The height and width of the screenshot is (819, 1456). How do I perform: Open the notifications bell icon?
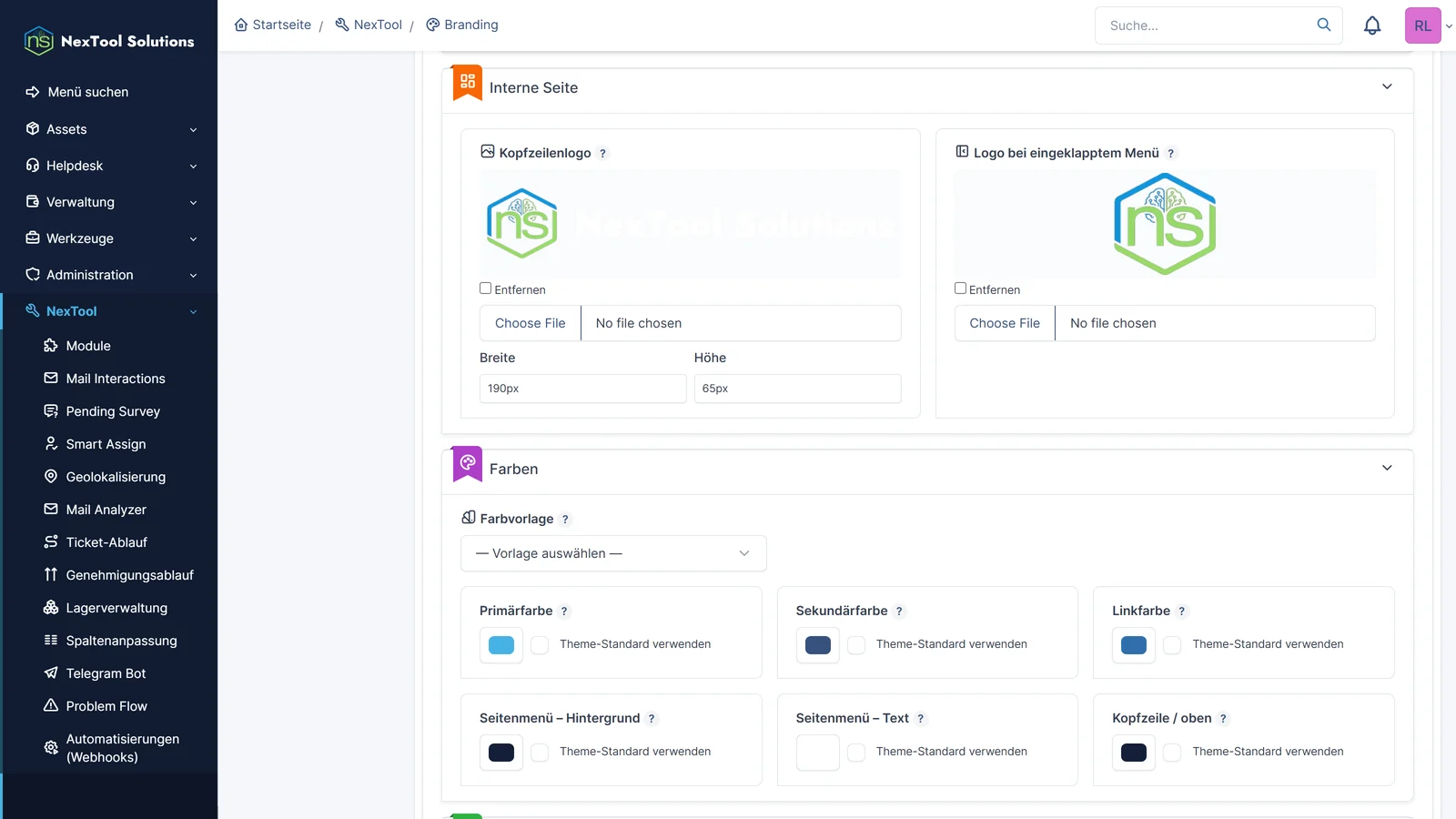[x=1372, y=25]
